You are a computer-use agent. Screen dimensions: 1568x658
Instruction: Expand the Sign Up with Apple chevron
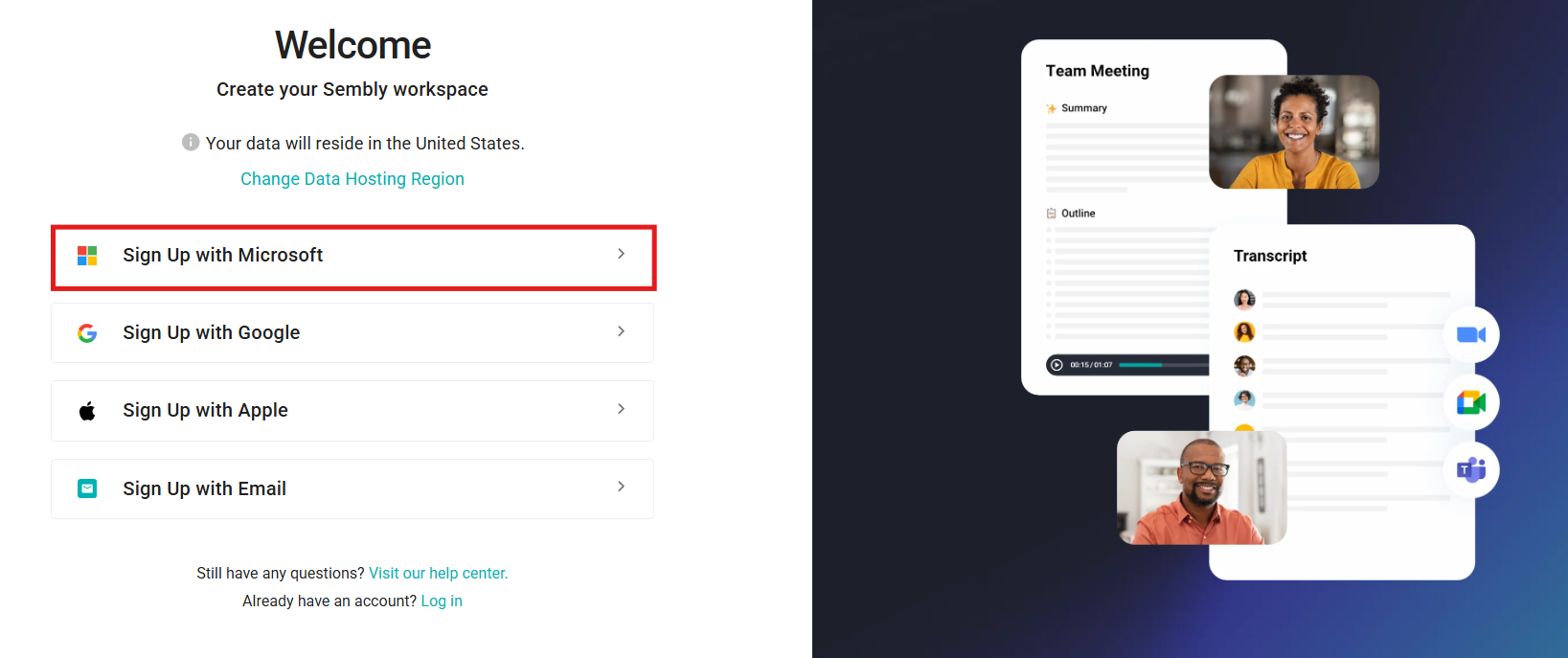621,409
